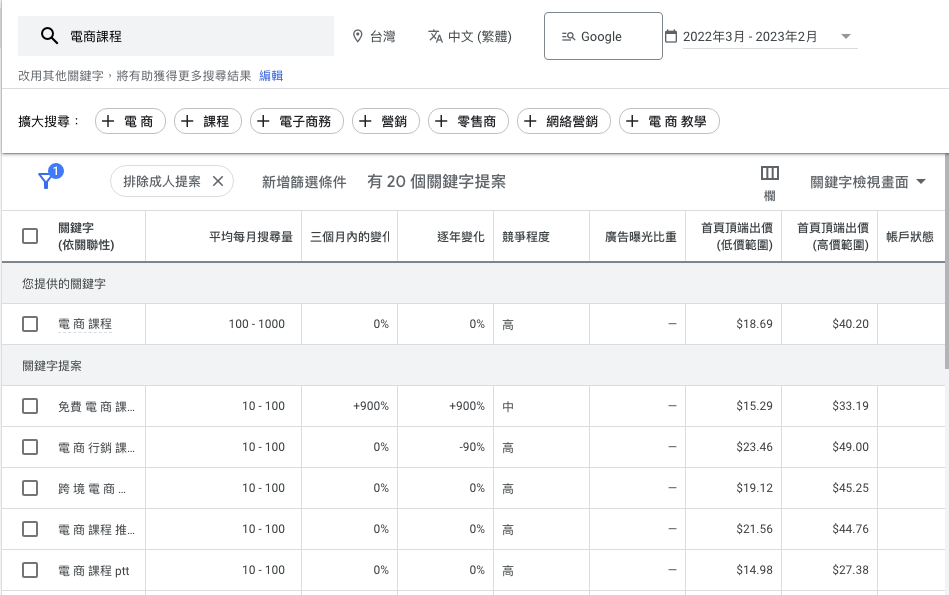
Task: Open the date range dropdown arrow
Action: (x=846, y=36)
